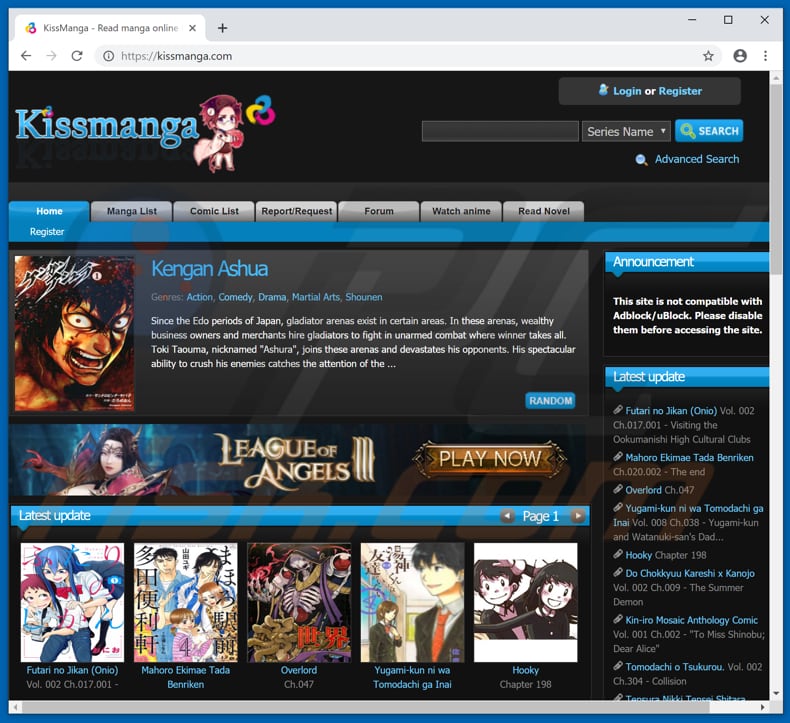The image size is (790, 723).
Task: Click the Login link
Action: click(x=627, y=91)
